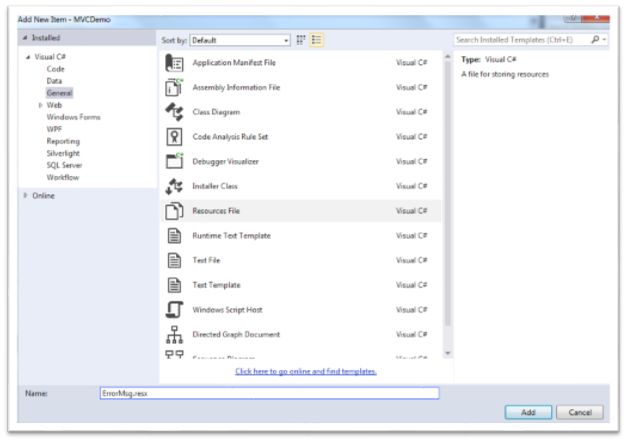This screenshot has width=627, height=442.
Task: Click the Assembly Information File icon
Action: 174,87
